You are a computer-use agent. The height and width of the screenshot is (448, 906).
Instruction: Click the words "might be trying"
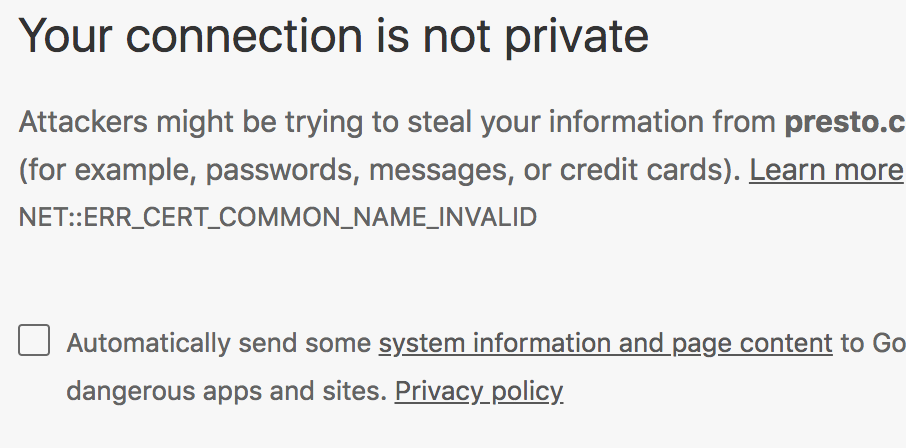coord(237,122)
